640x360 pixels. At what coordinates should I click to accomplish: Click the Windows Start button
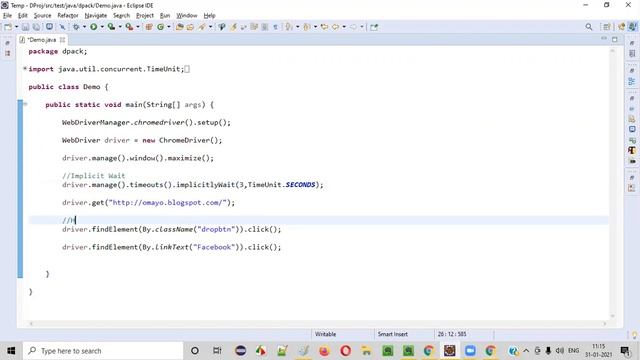[x=11, y=351]
